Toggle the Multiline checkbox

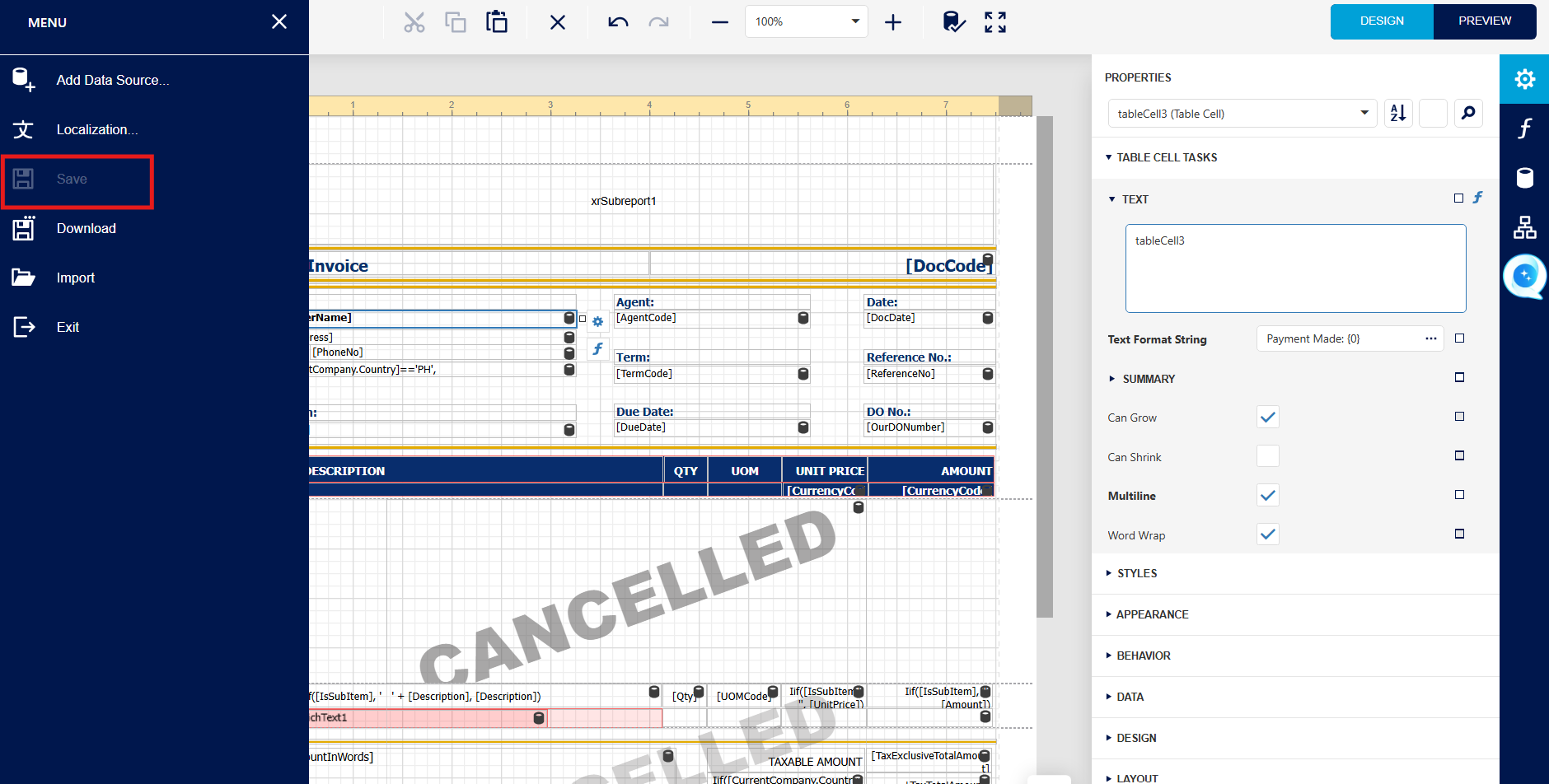(1268, 495)
